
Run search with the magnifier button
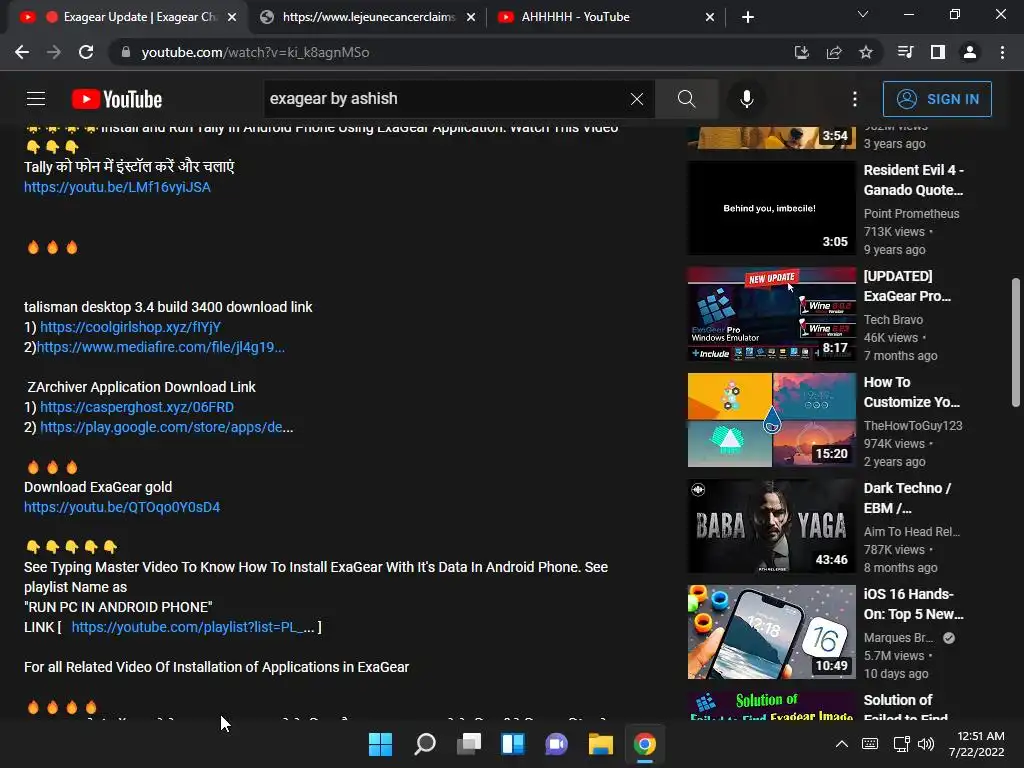686,99
